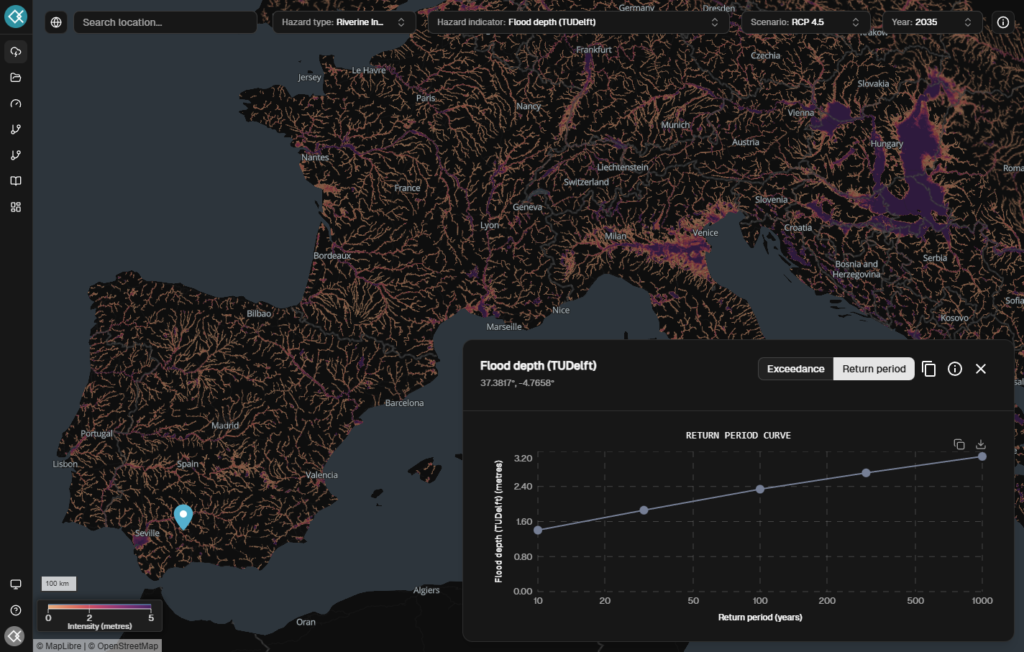Open the portfolio folder icon in sidebar
The image size is (1024, 652).
pyautogui.click(x=14, y=77)
